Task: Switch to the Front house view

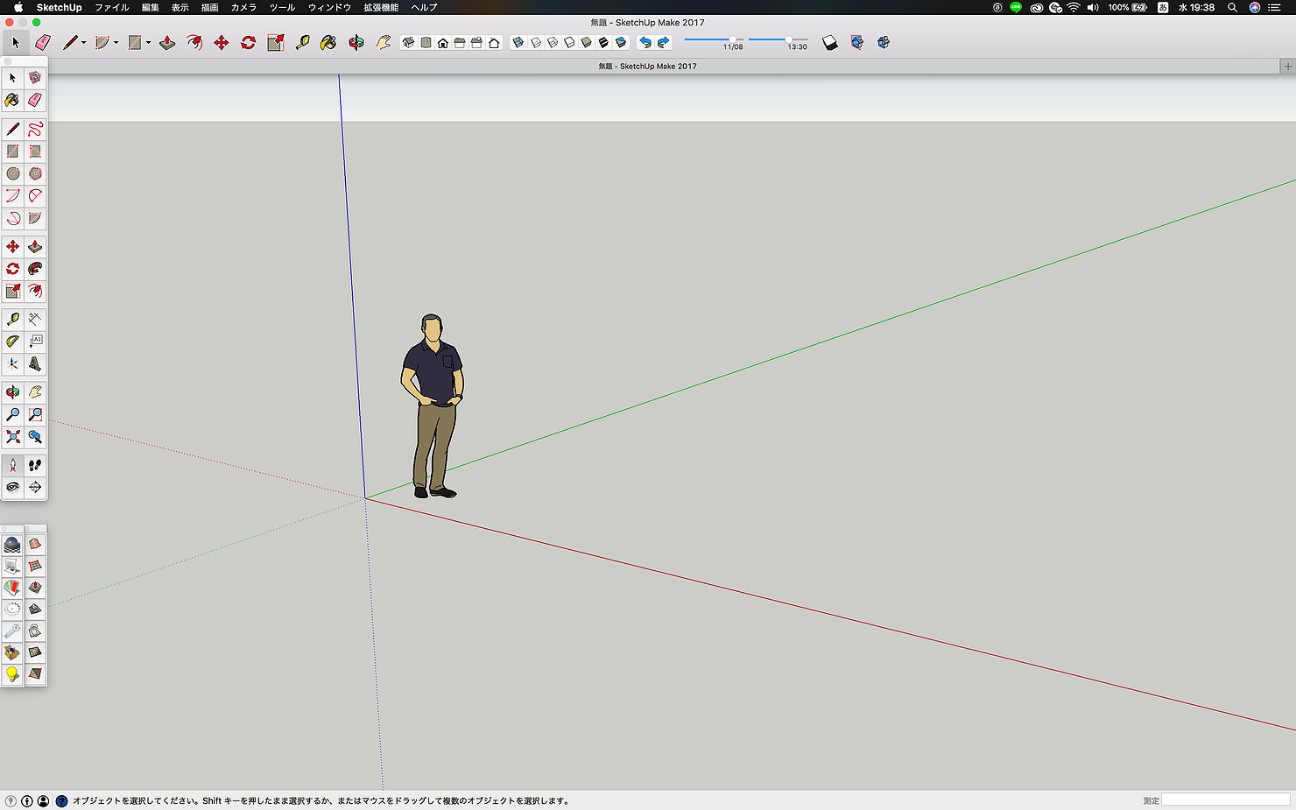Action: coord(443,43)
